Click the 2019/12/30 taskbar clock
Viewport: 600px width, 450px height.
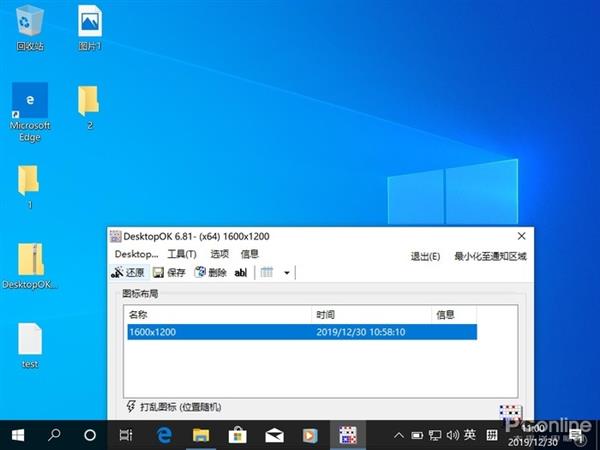[x=533, y=435]
